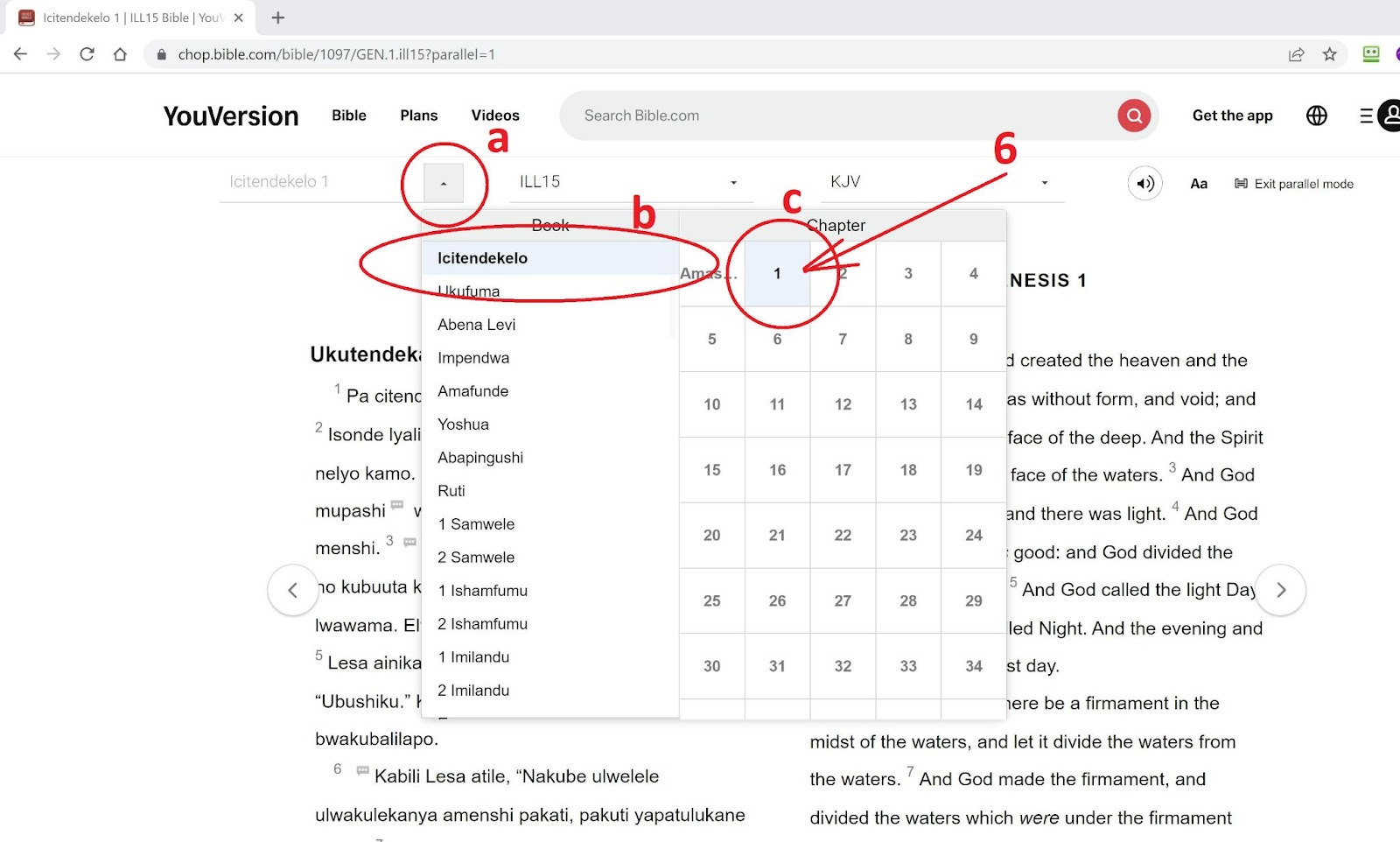Select the book Impendwa
The image size is (1400, 842).
tap(549, 358)
